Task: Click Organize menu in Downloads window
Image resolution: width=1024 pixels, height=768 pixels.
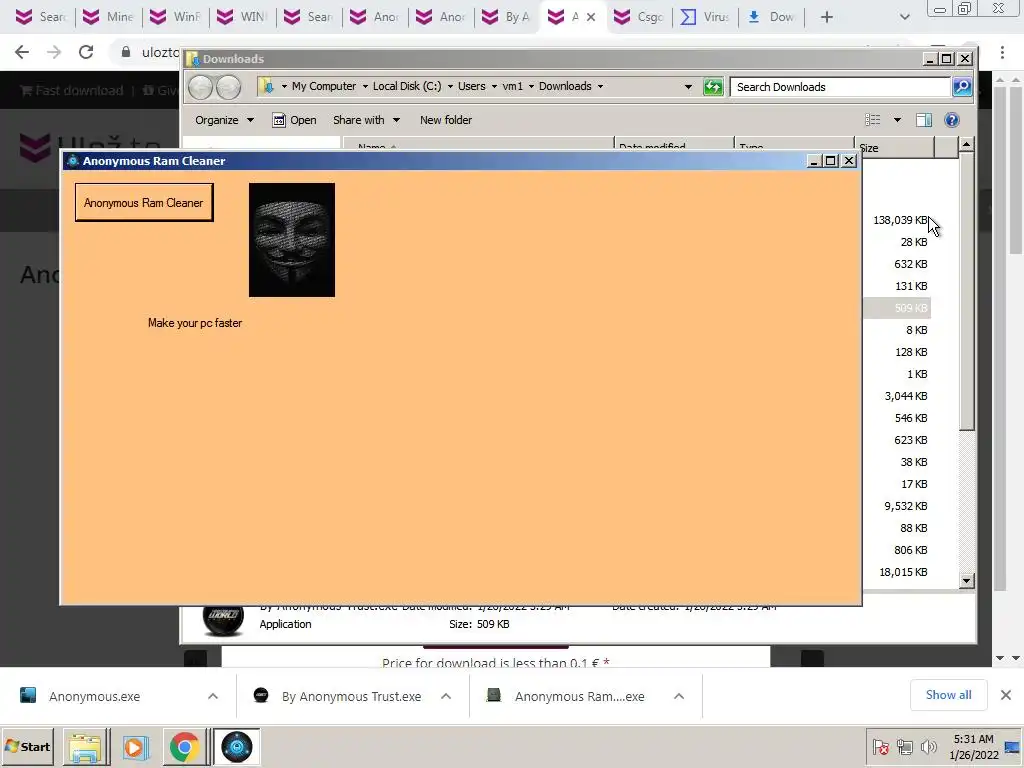Action: pyautogui.click(x=224, y=120)
